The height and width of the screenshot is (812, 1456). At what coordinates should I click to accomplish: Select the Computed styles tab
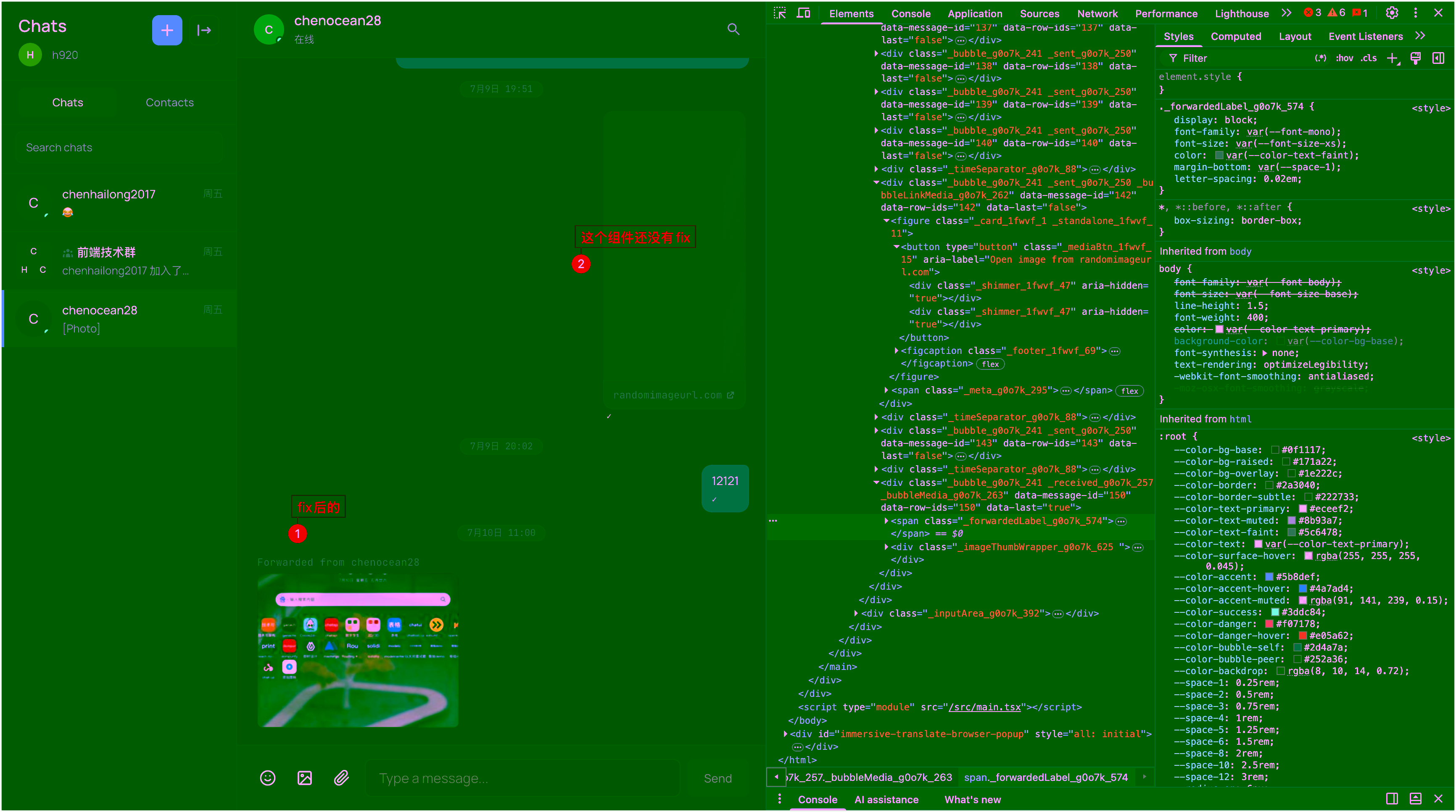coord(1236,36)
